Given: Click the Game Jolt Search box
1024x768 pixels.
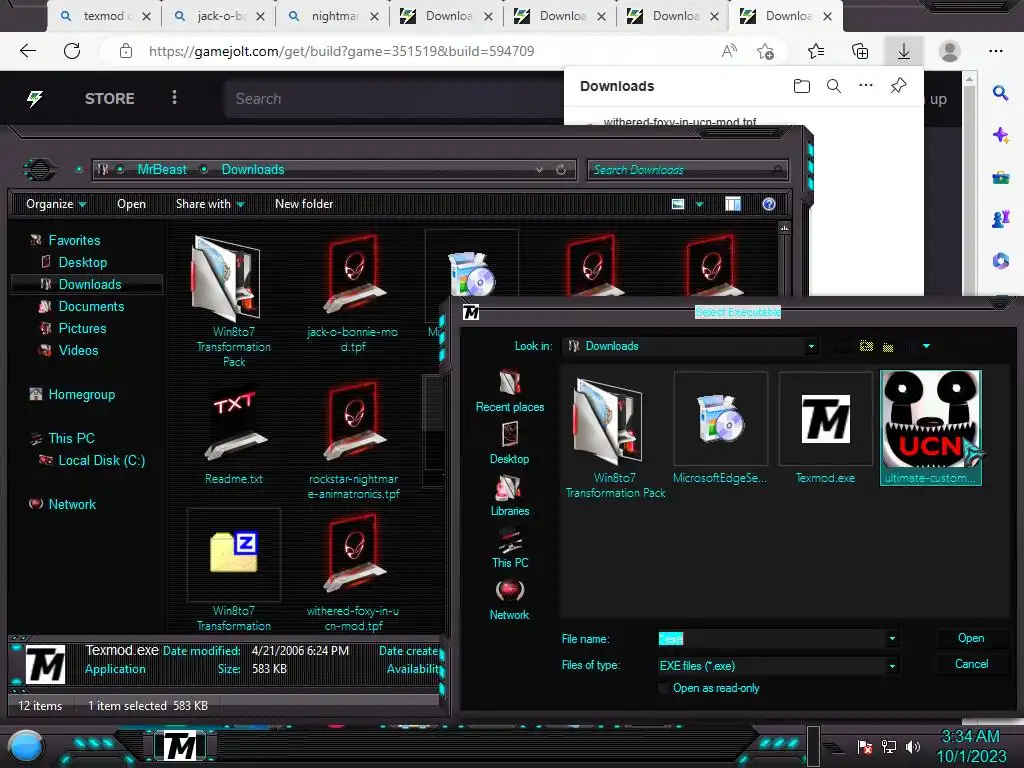Looking at the screenshot, I should point(394,99).
